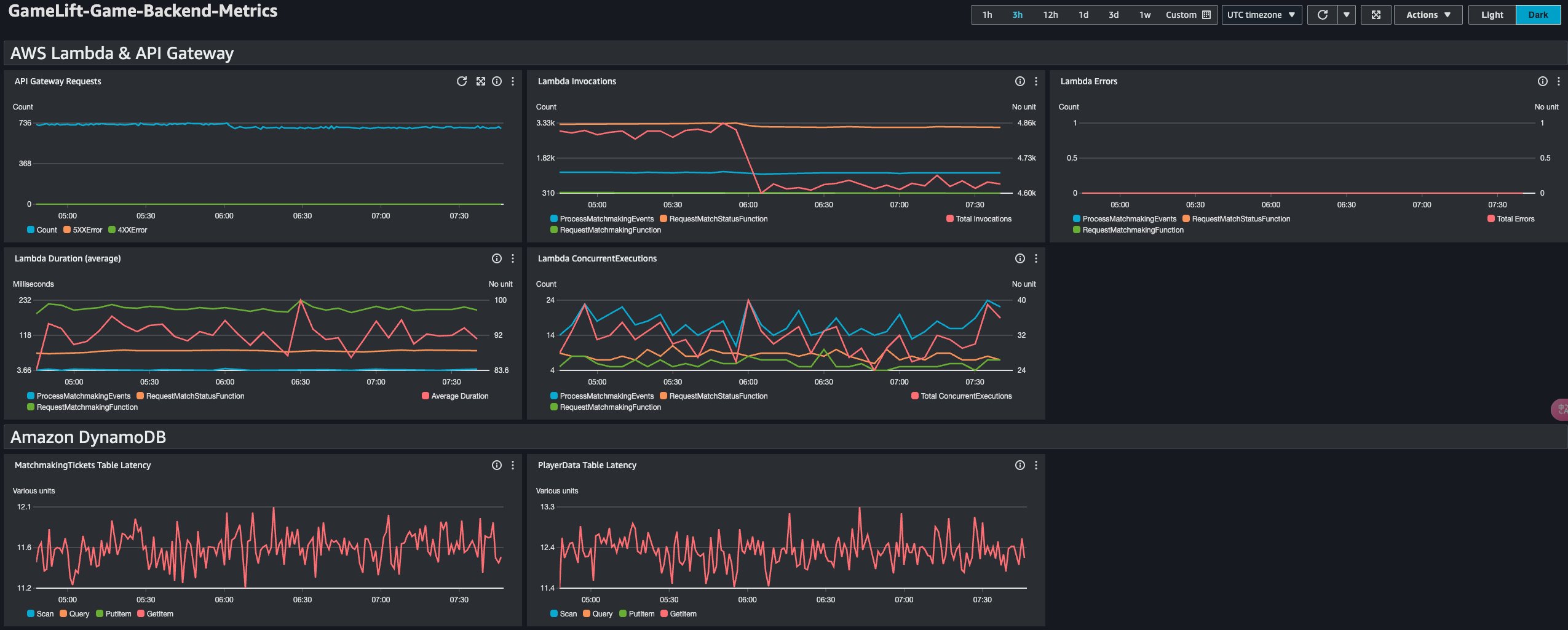The image size is (1568, 630).
Task: Show info for PlayerData Table Latency
Action: 1020,465
